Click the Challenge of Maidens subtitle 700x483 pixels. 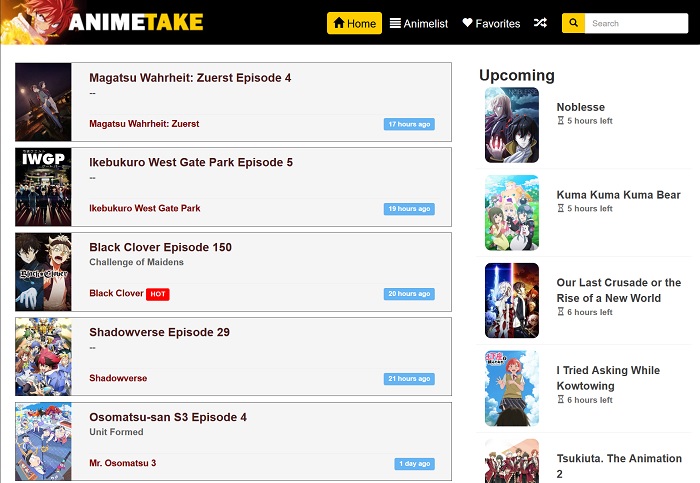(136, 262)
